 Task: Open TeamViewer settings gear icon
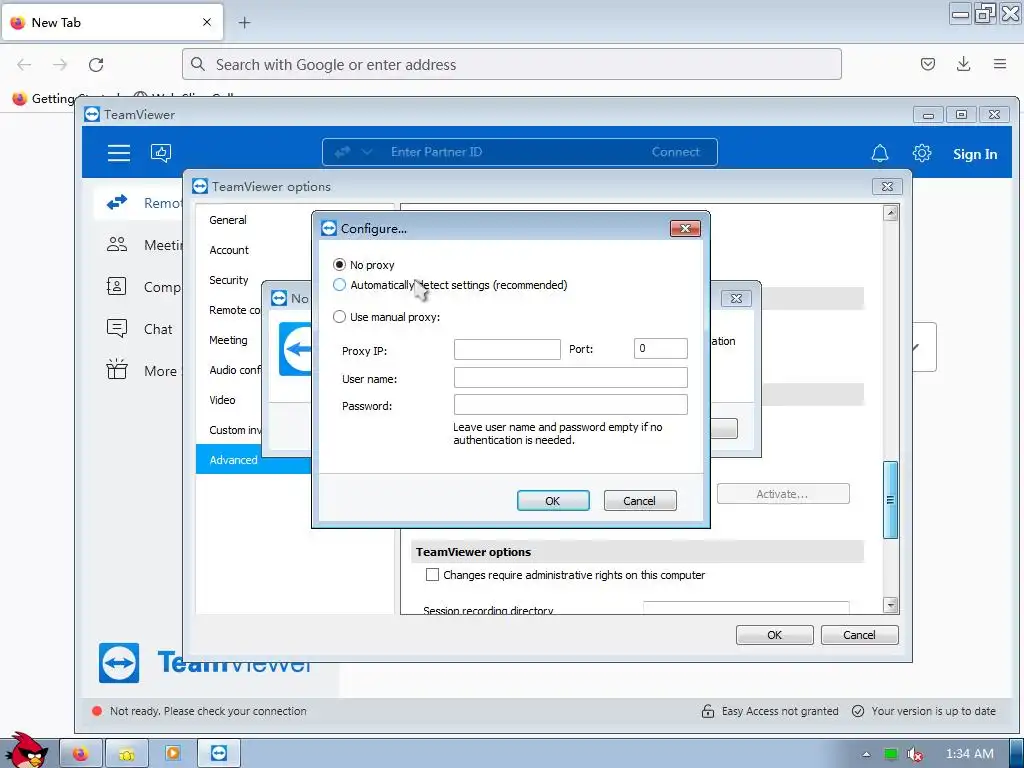(x=921, y=153)
